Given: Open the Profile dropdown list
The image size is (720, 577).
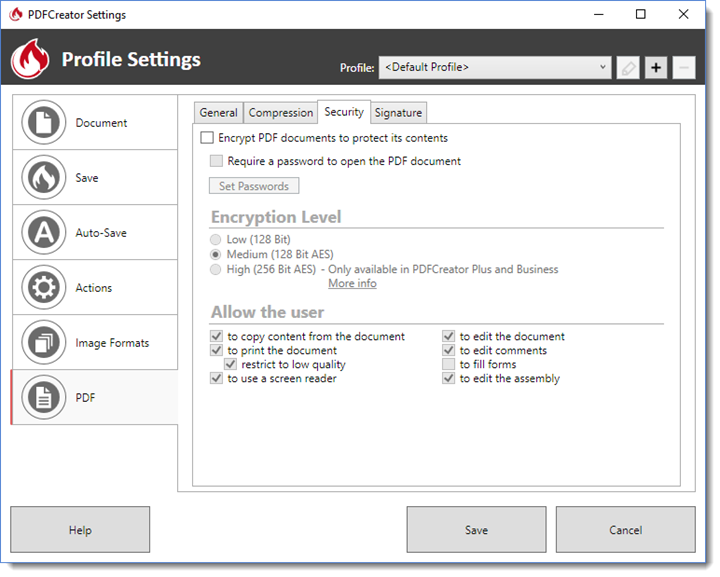Looking at the screenshot, I should click(x=495, y=67).
